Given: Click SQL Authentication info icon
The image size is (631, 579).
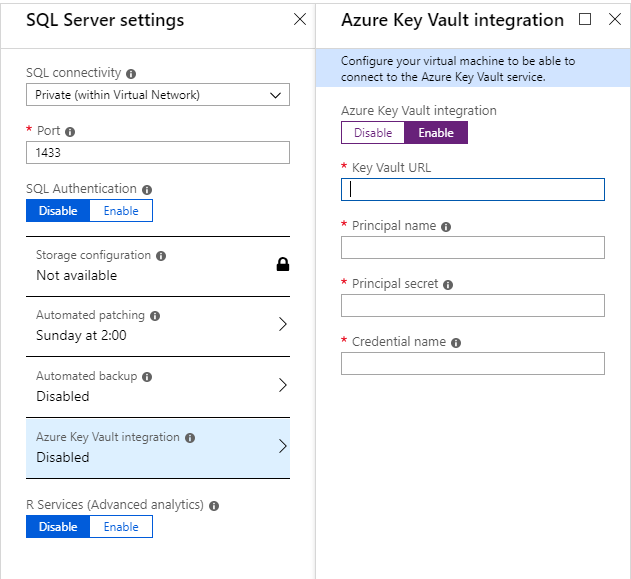Looking at the screenshot, I should pyautogui.click(x=147, y=189).
